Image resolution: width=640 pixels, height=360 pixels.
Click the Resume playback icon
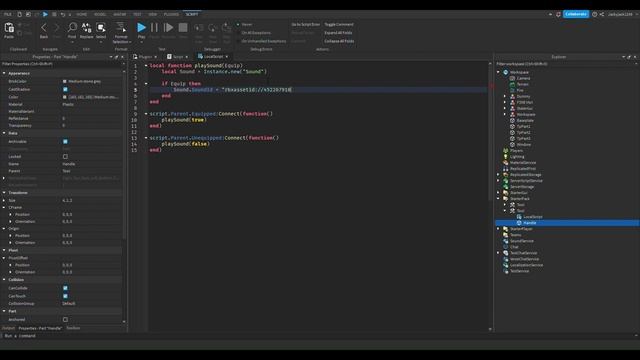point(168,27)
